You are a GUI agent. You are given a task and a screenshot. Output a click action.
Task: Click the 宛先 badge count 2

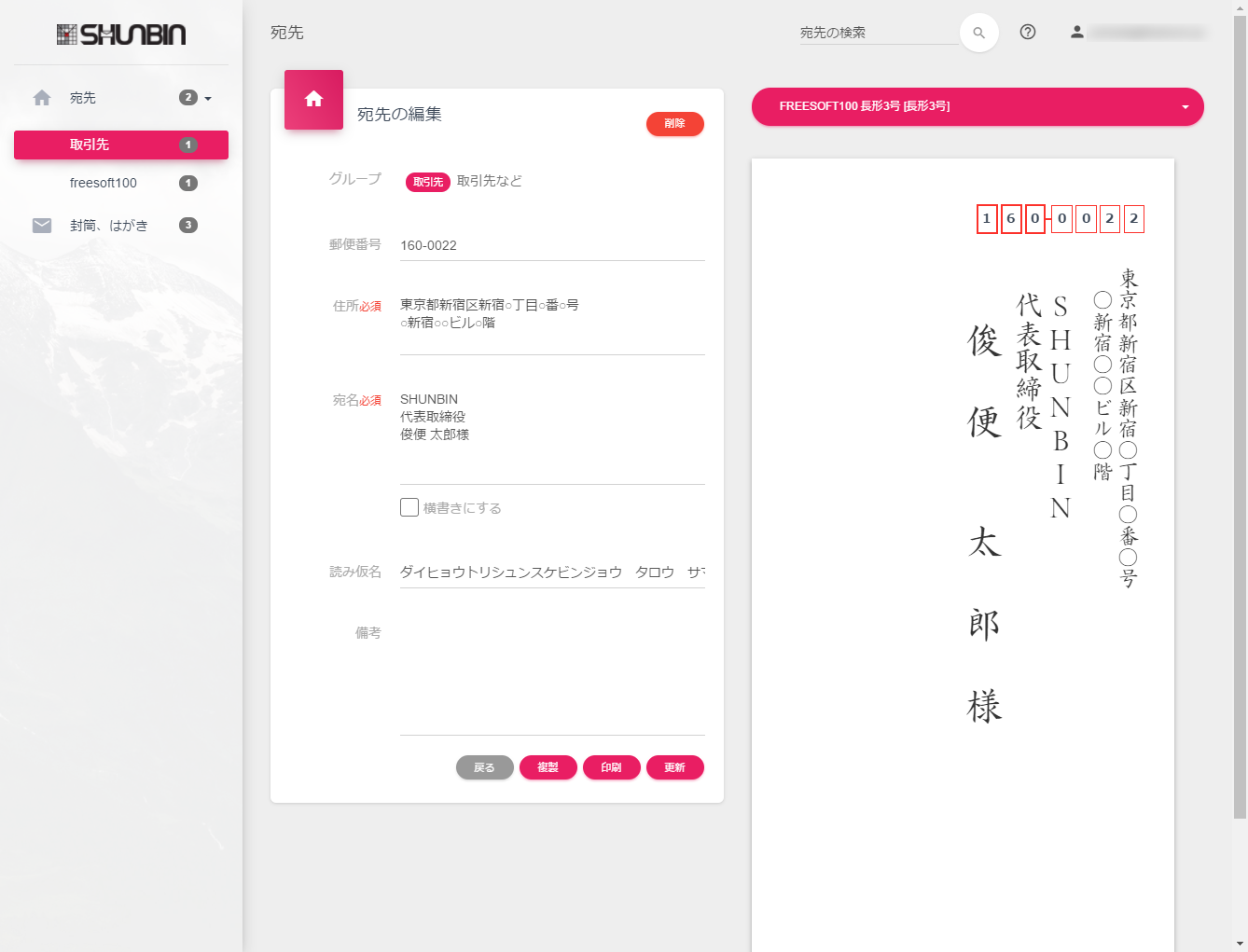[188, 98]
